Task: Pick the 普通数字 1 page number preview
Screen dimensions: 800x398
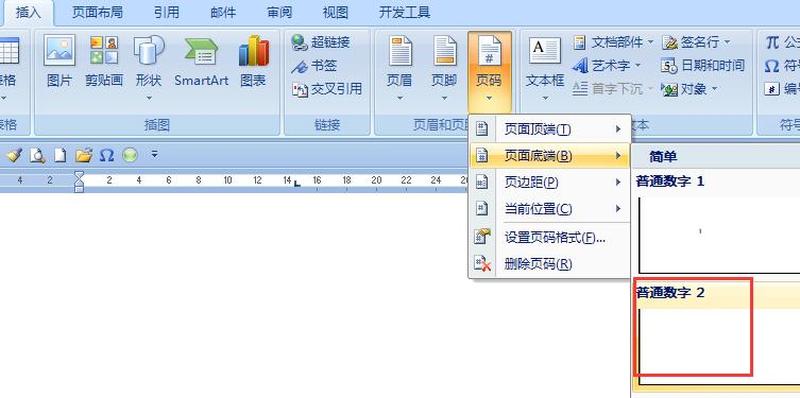Action: (x=716, y=226)
